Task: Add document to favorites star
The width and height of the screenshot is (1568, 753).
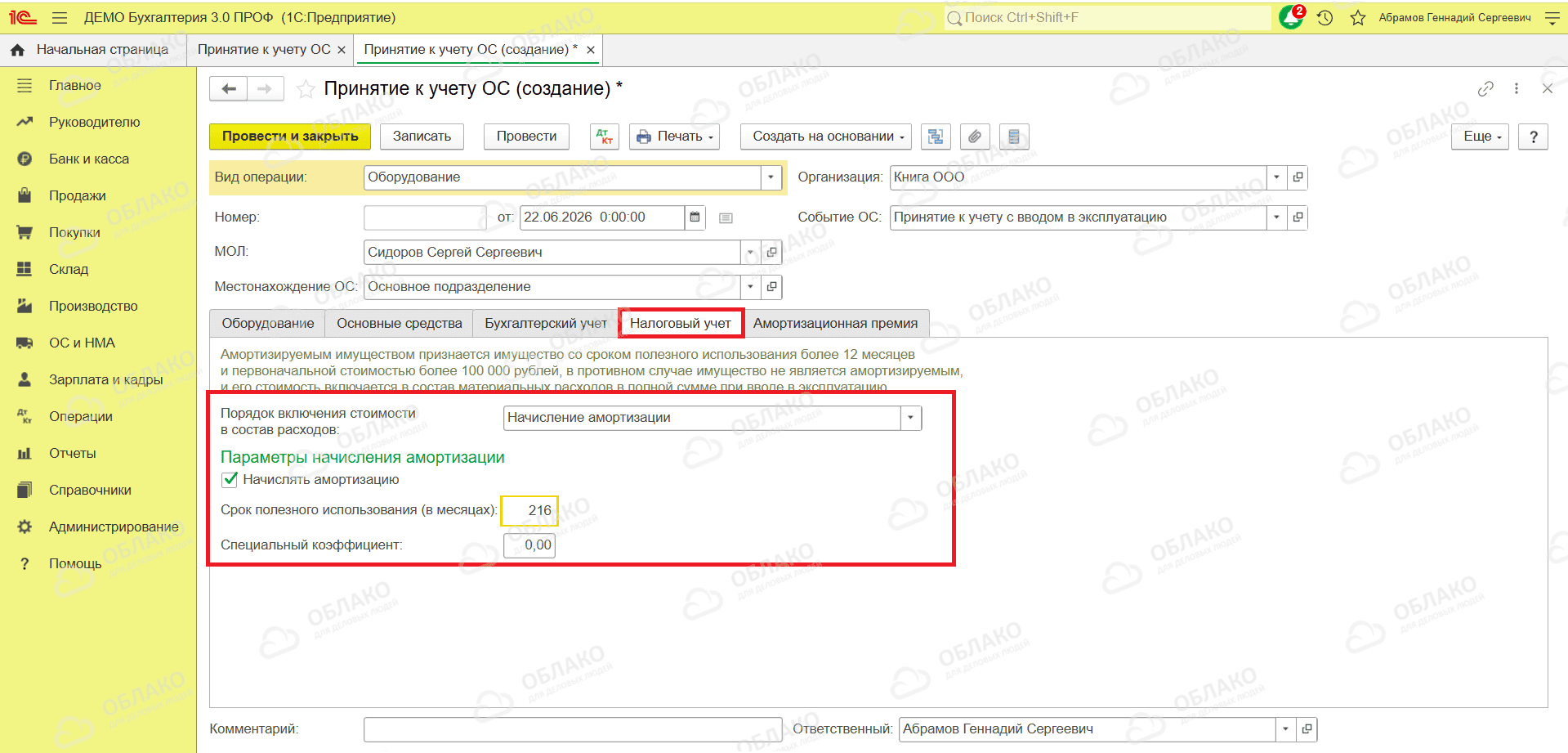Action: tap(306, 89)
